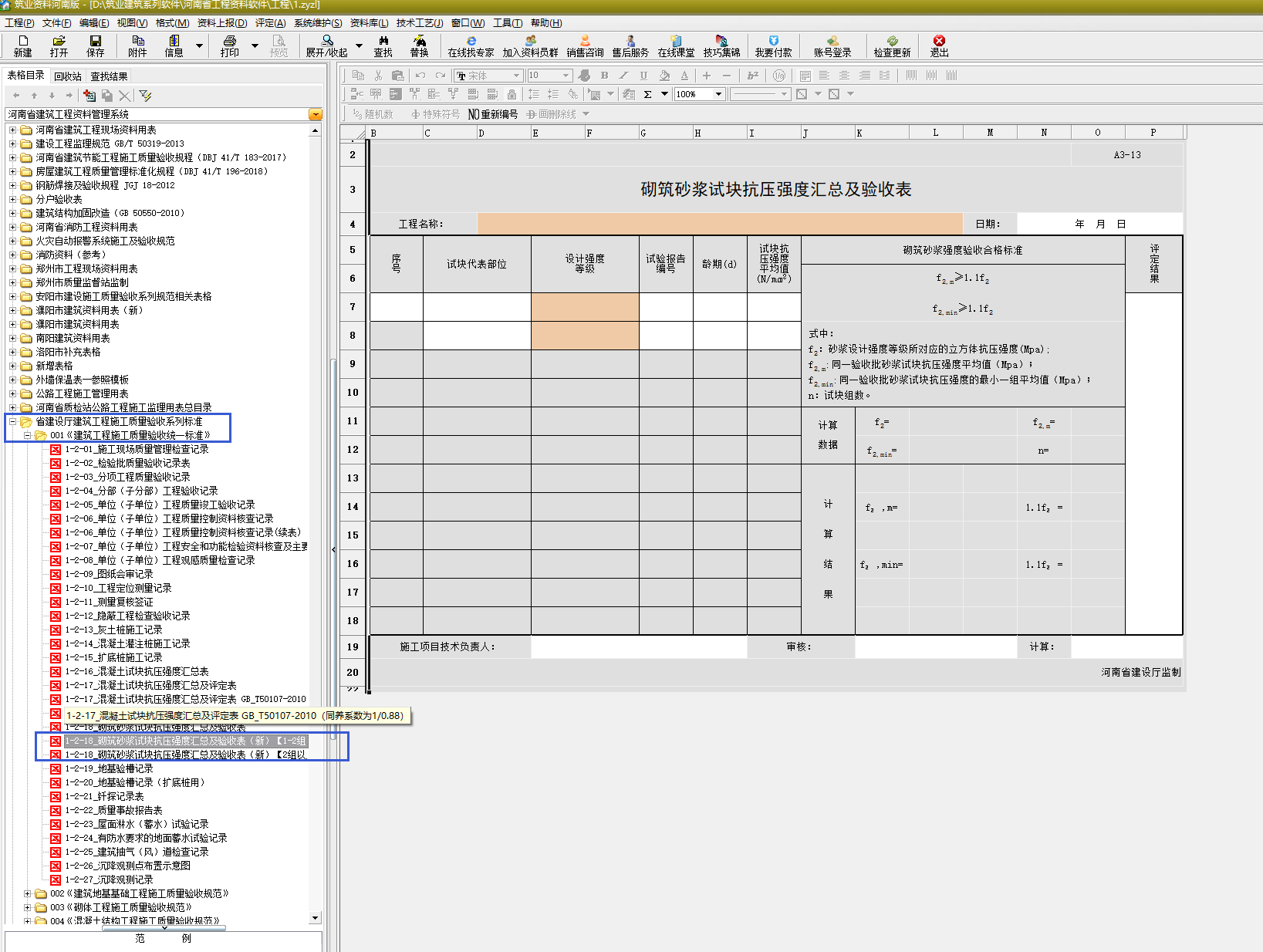This screenshot has height=952, width=1263.
Task: Open the 河南省建筑工程资料管理系统 combo box arrow
Action: pyautogui.click(x=315, y=114)
